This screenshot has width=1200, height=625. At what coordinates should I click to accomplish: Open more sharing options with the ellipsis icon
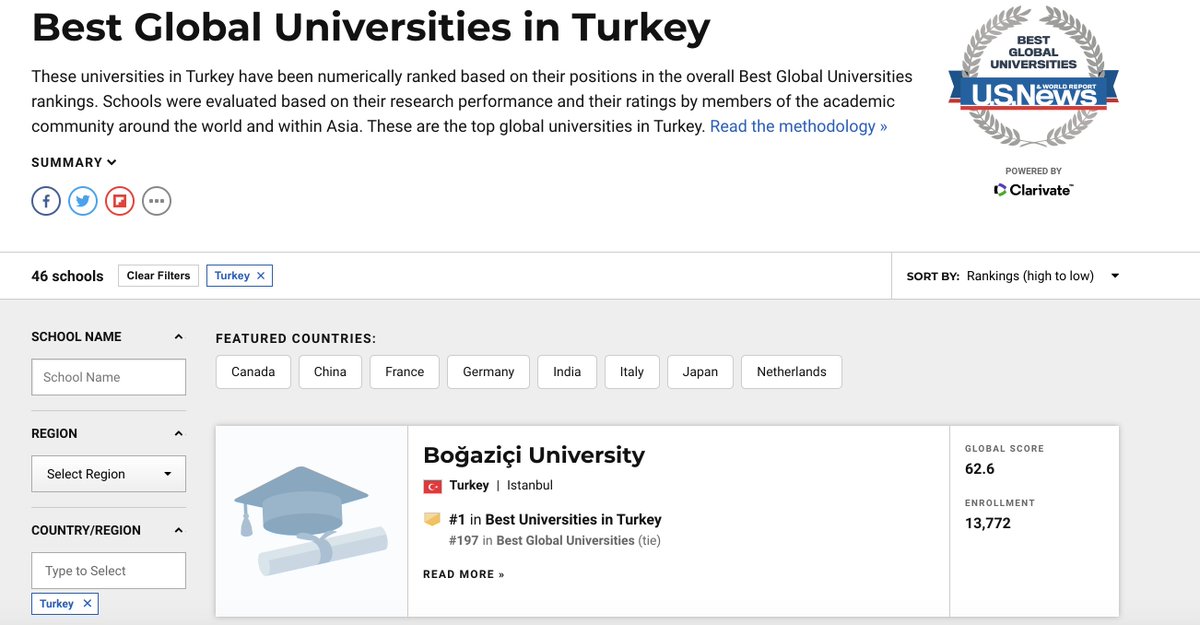coord(156,200)
